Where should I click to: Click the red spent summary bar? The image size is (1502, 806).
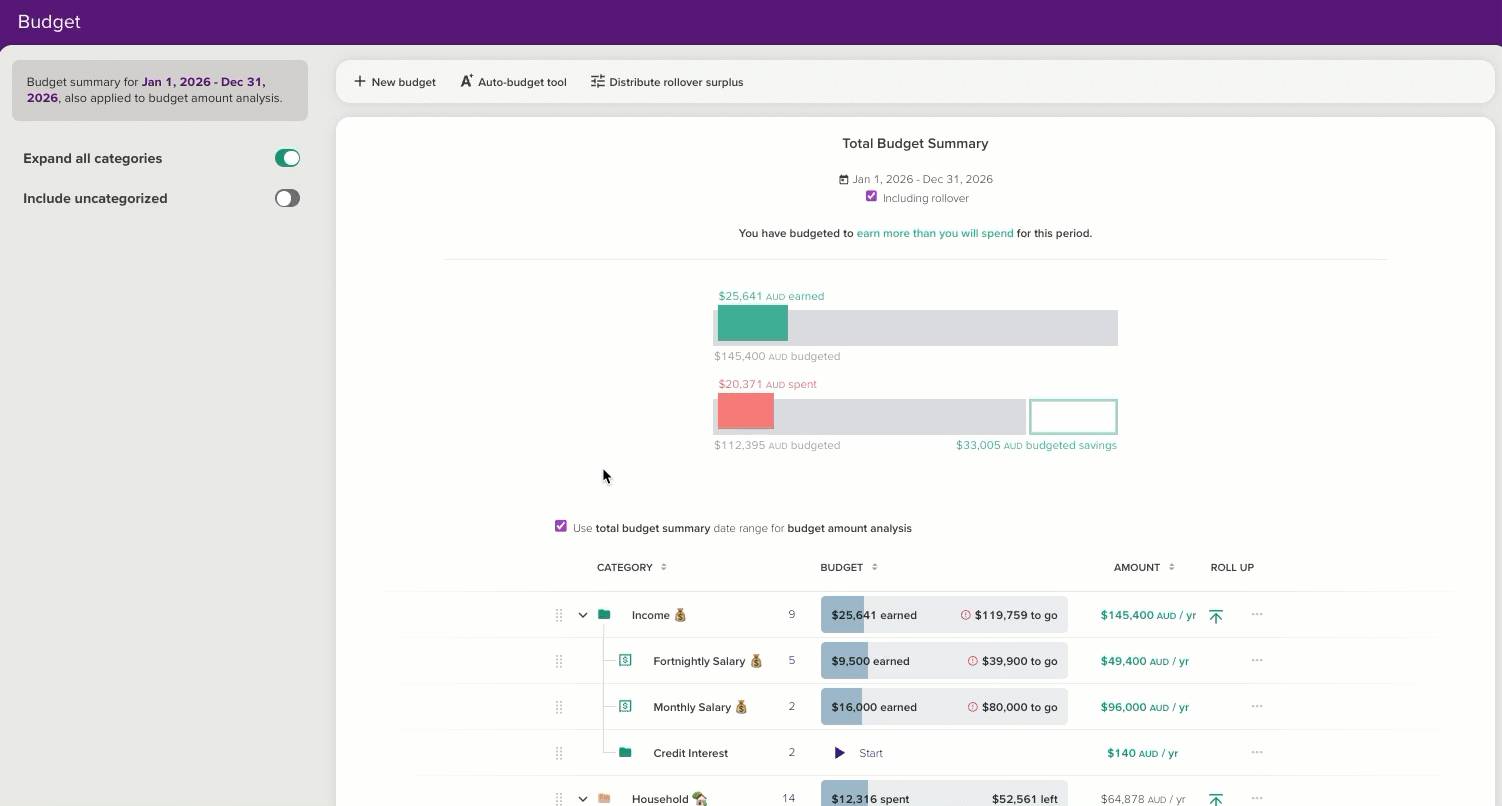[x=746, y=411]
